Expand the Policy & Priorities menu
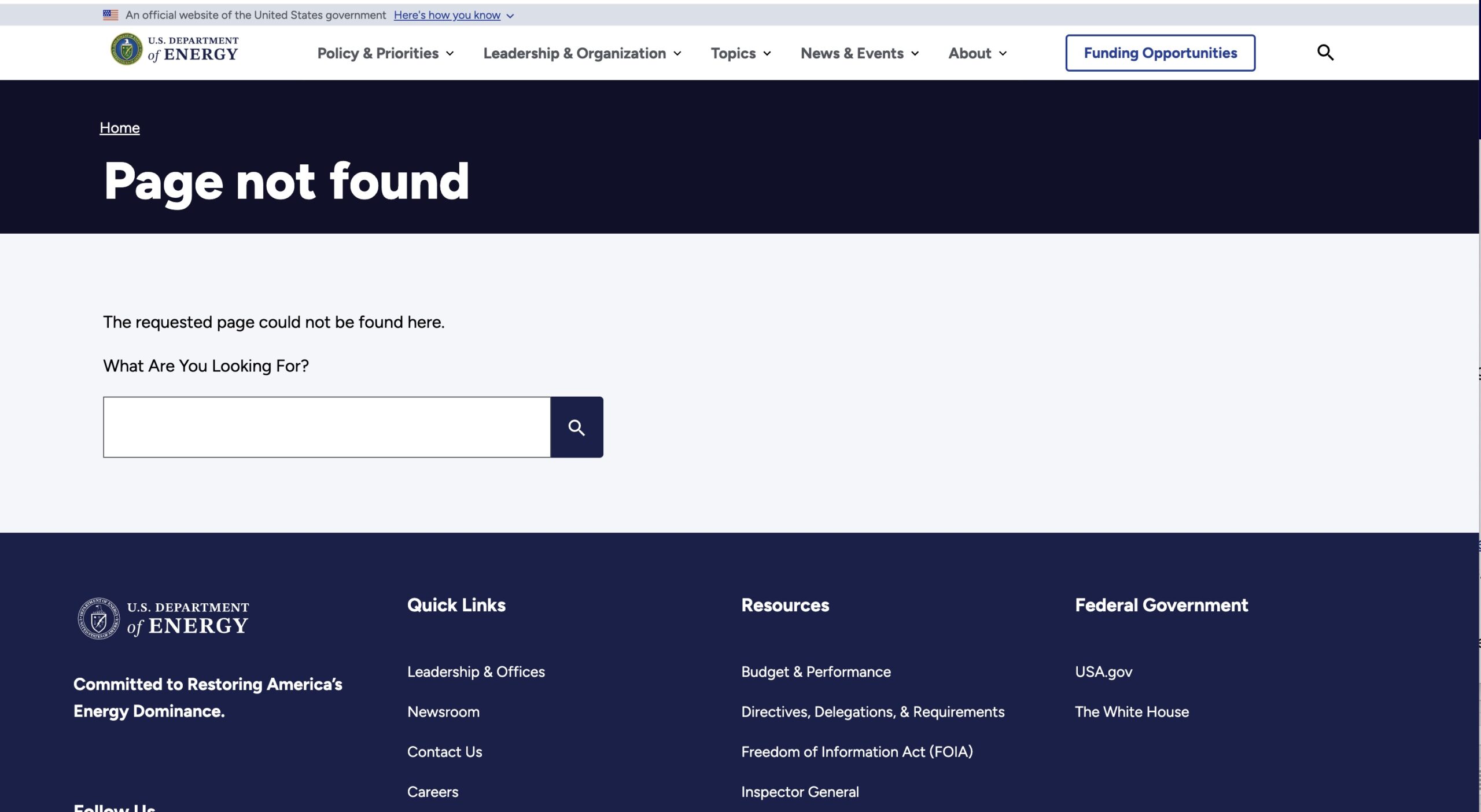 click(x=386, y=53)
